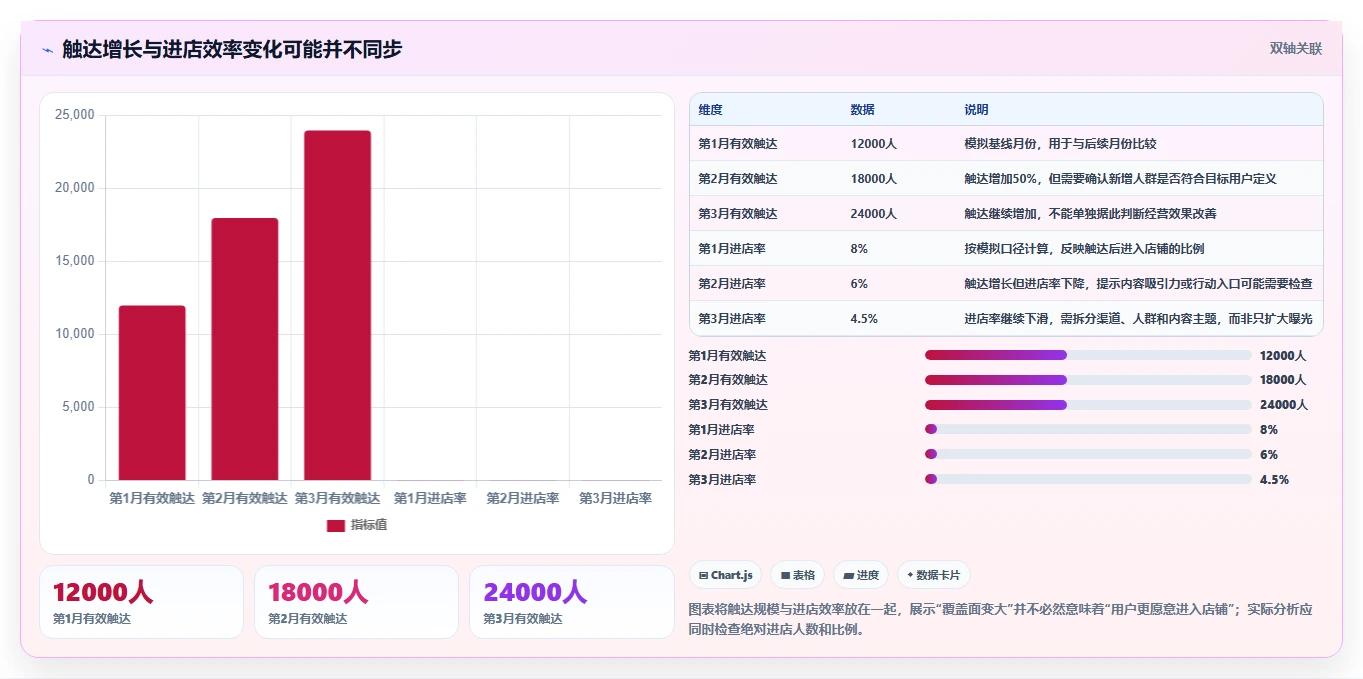Click y-axis label 25,000
This screenshot has width=1363, height=679.
(x=75, y=115)
